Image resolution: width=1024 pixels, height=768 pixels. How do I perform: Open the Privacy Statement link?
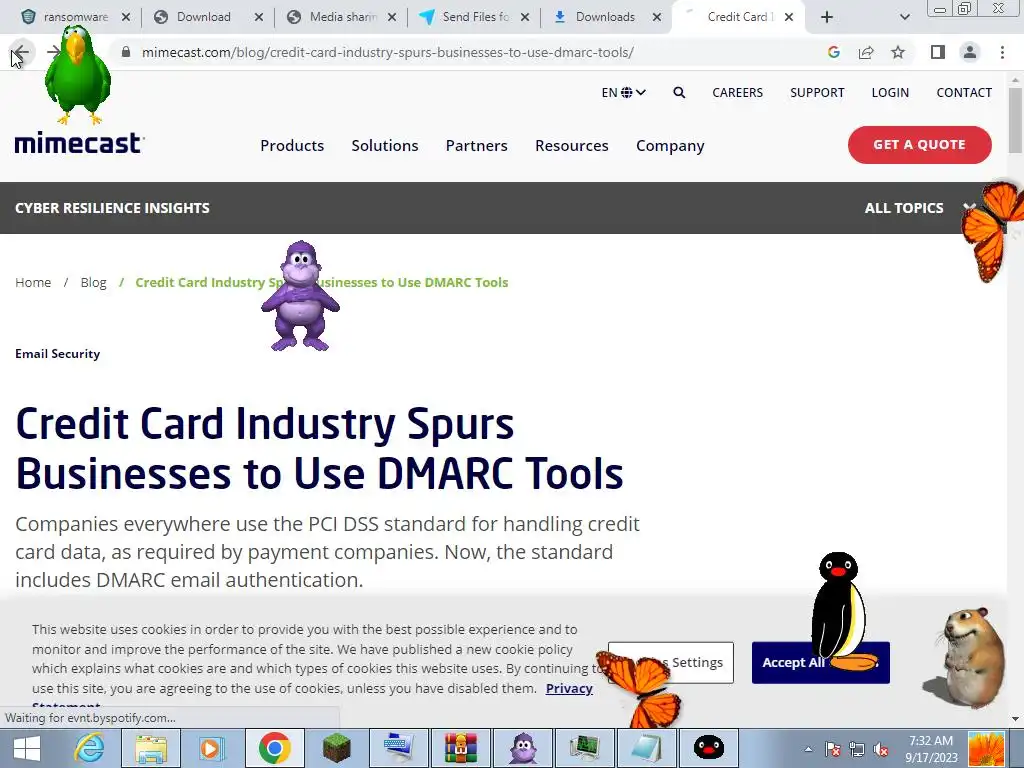click(x=569, y=688)
